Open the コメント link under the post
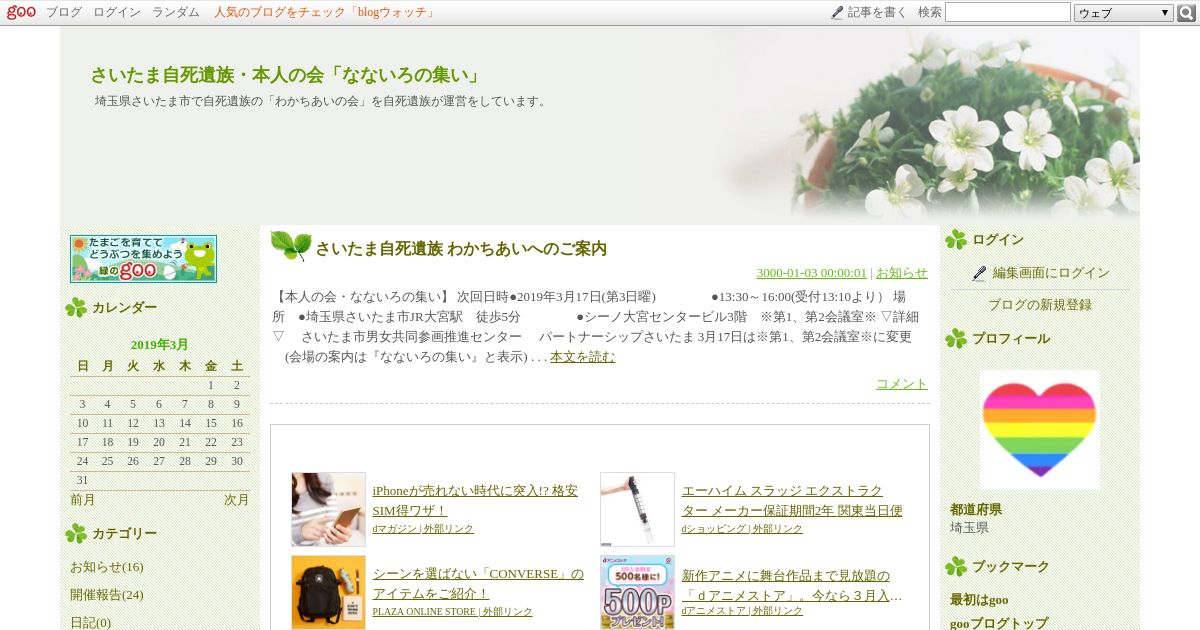Image resolution: width=1200 pixels, height=630 pixels. [902, 384]
